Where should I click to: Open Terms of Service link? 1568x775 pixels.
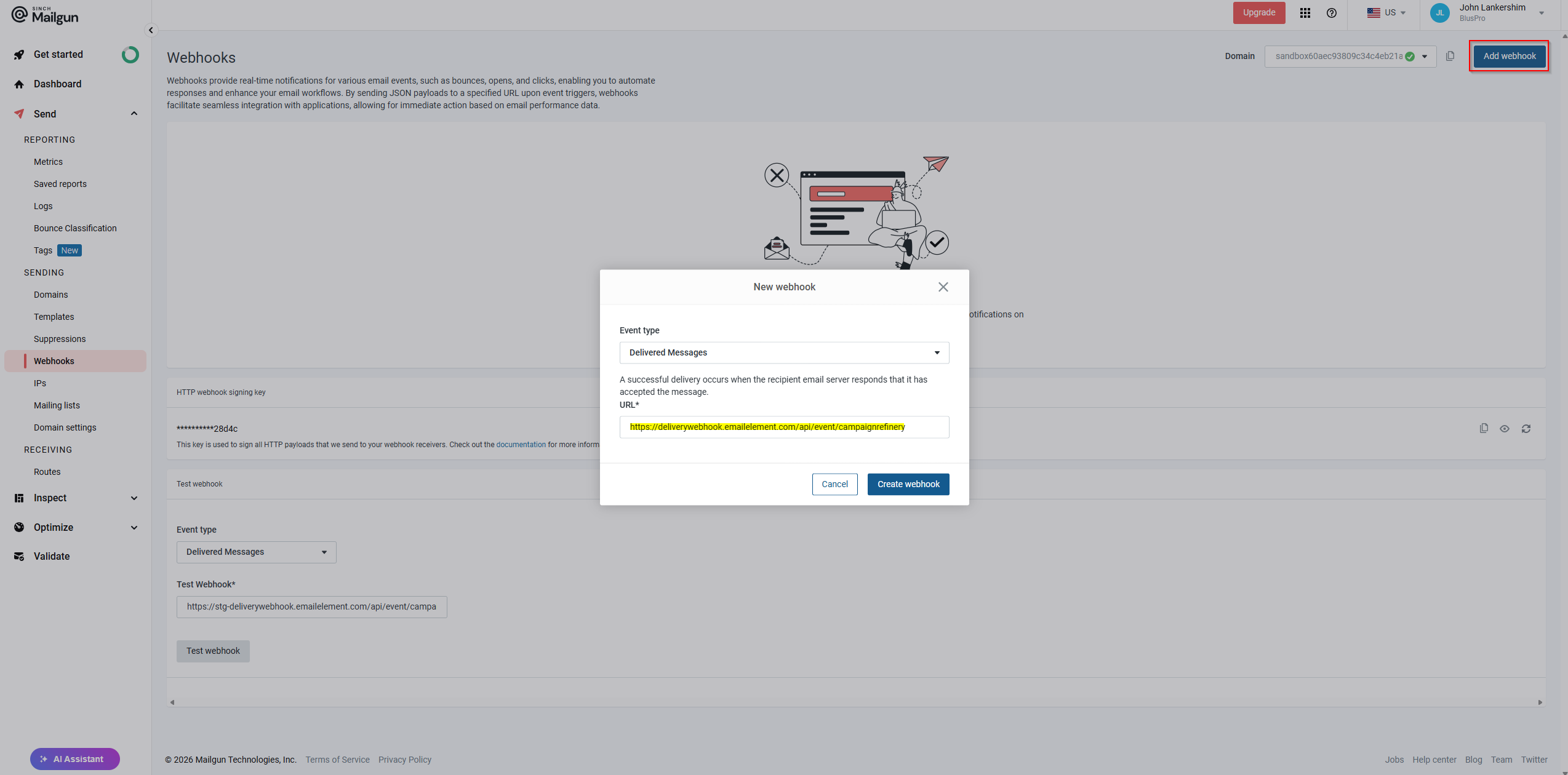[x=337, y=760]
